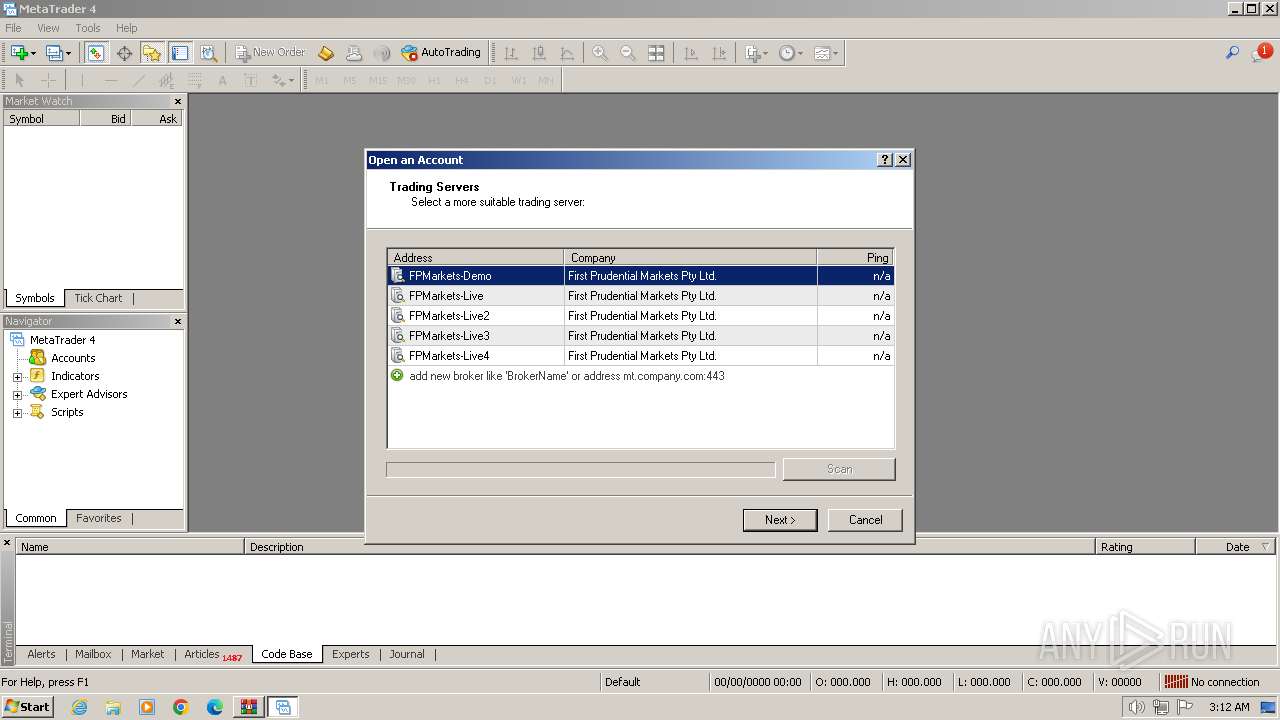Select the Bar Chart icon
This screenshot has height=720, width=1280.
point(511,53)
